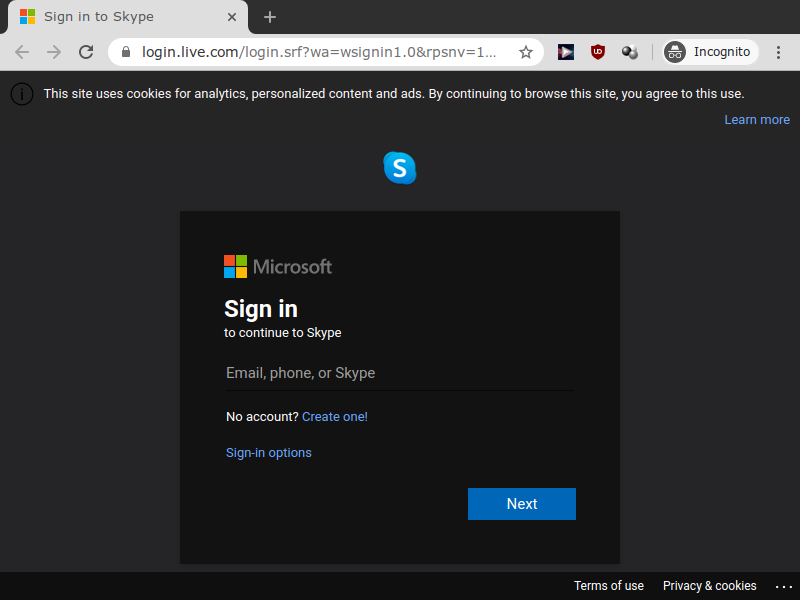The image size is (800, 600).
Task: Open Chrome's three-dot menu
Action: coord(778,52)
